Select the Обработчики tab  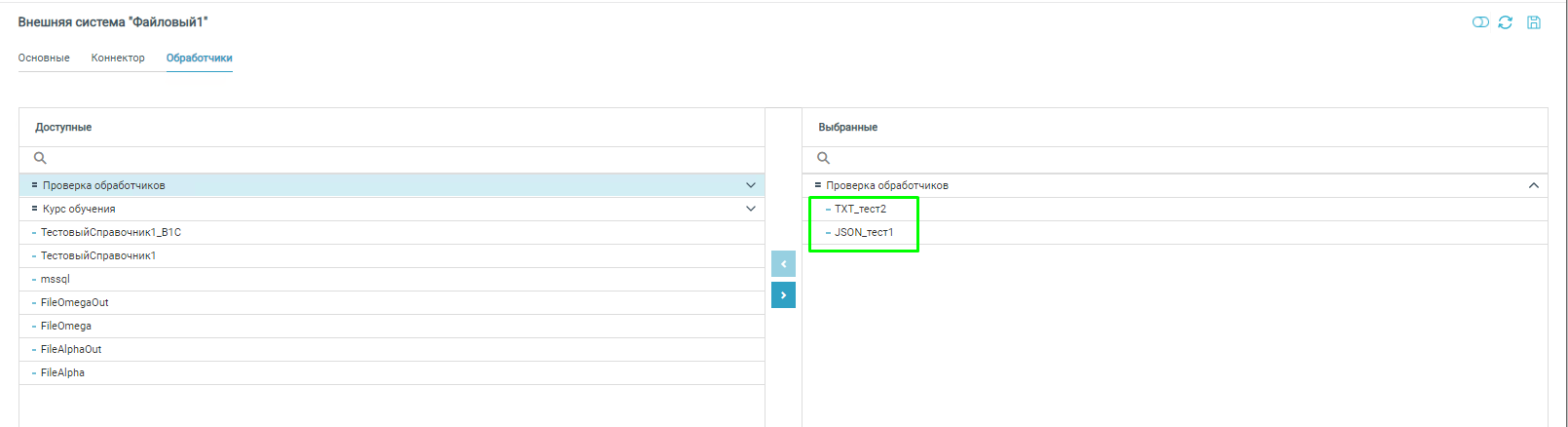[x=199, y=58]
